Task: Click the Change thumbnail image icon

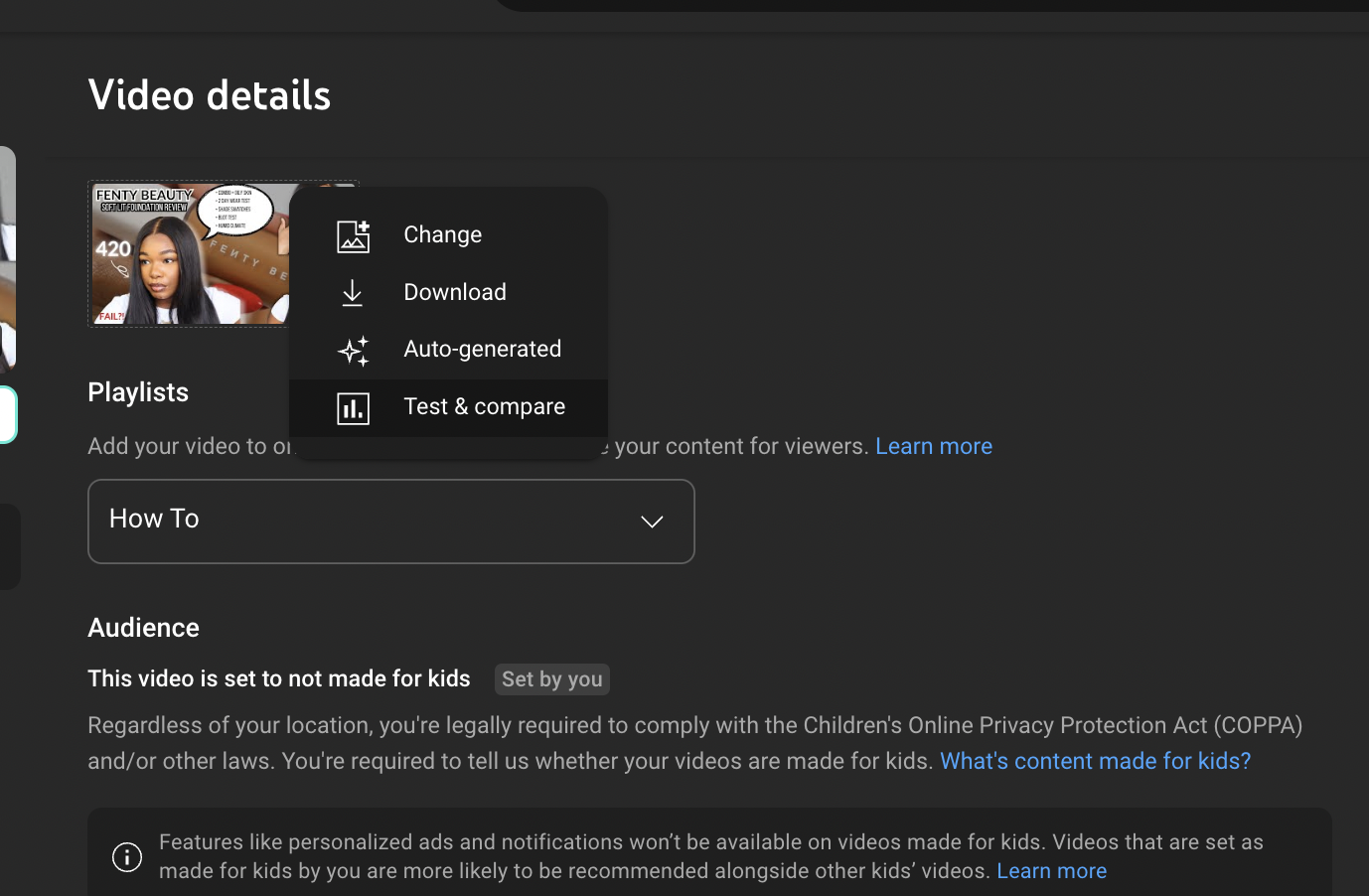Action: point(353,235)
